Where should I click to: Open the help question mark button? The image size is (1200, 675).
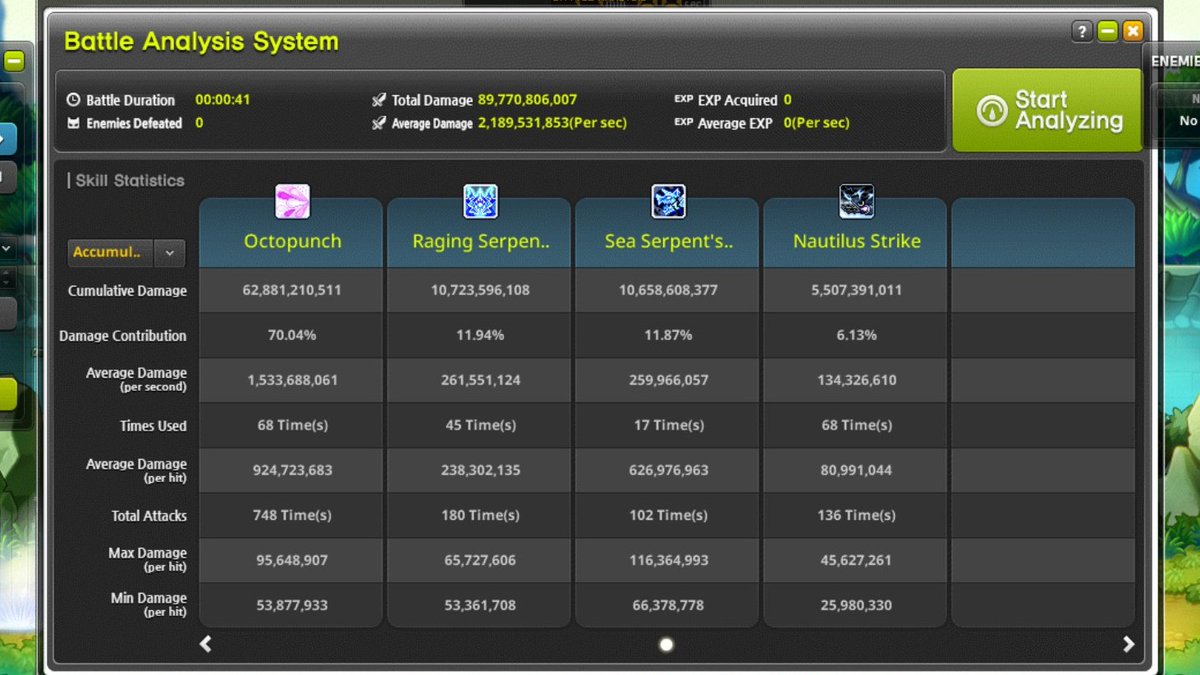[1082, 32]
